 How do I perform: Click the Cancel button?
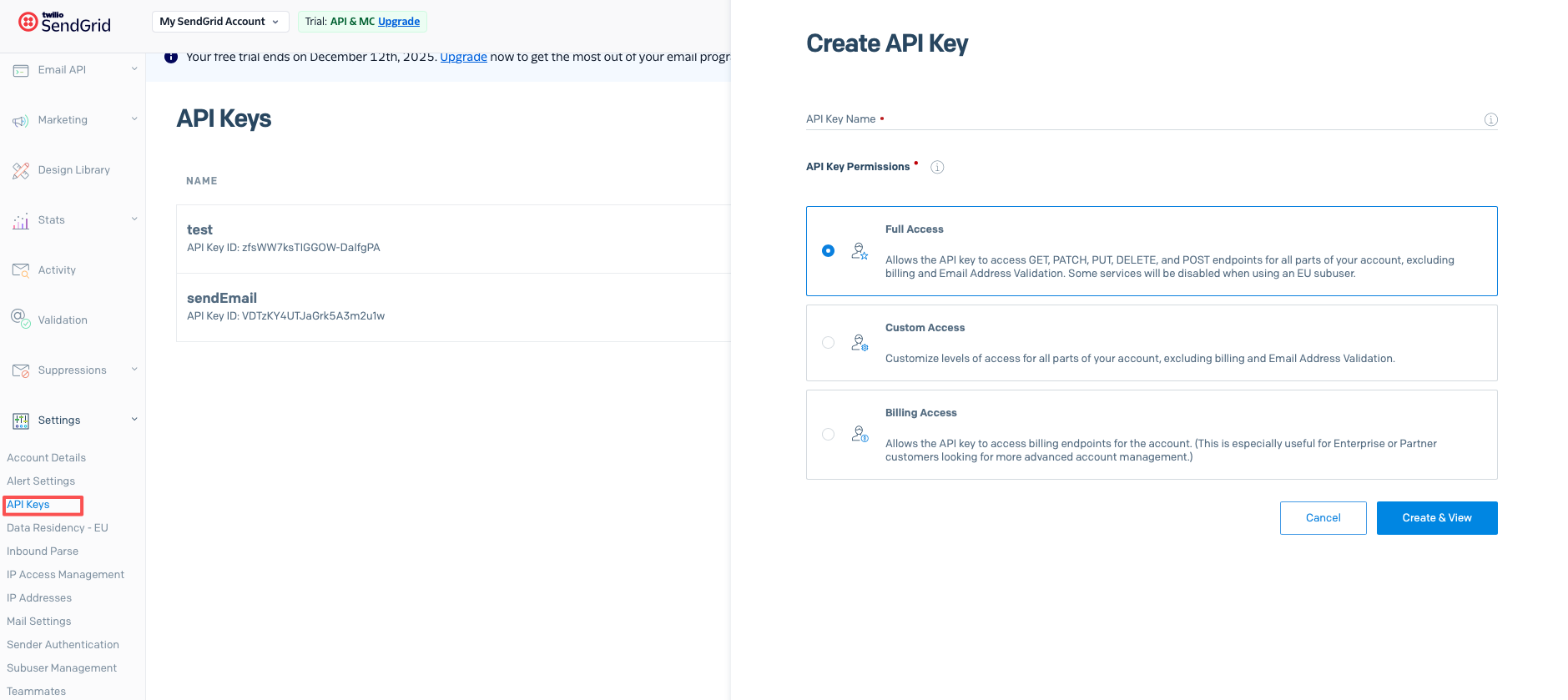(1323, 518)
